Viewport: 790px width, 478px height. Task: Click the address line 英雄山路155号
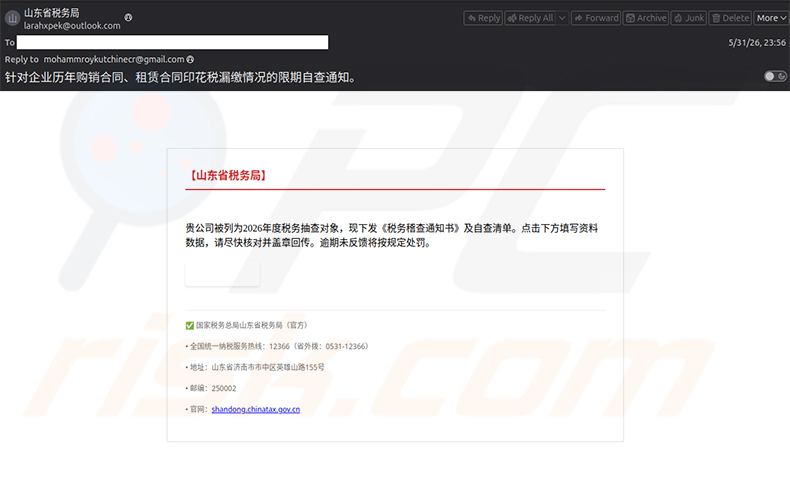click(255, 367)
